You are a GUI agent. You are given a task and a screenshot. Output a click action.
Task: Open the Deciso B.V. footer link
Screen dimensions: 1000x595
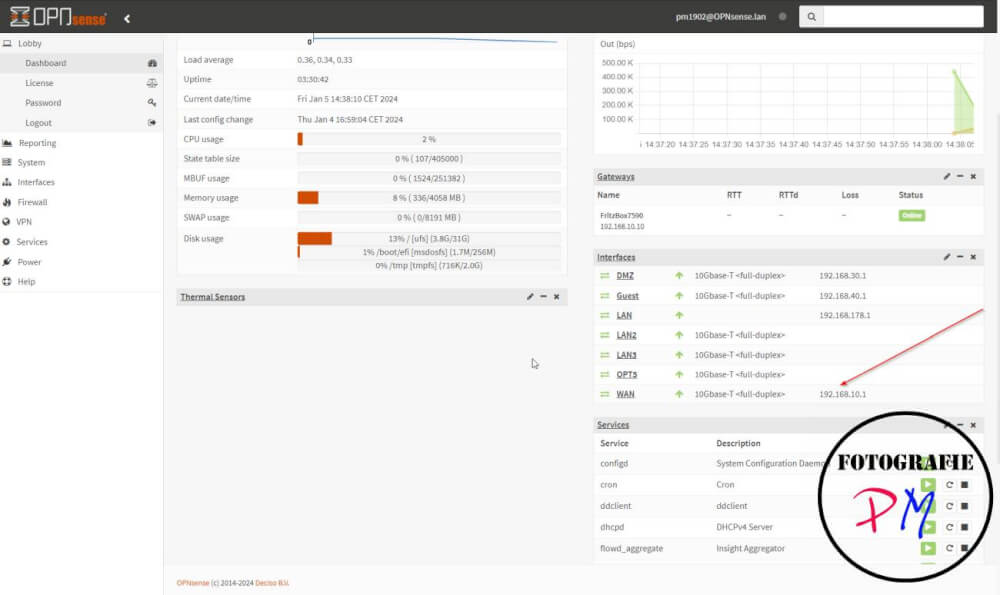pos(272,583)
